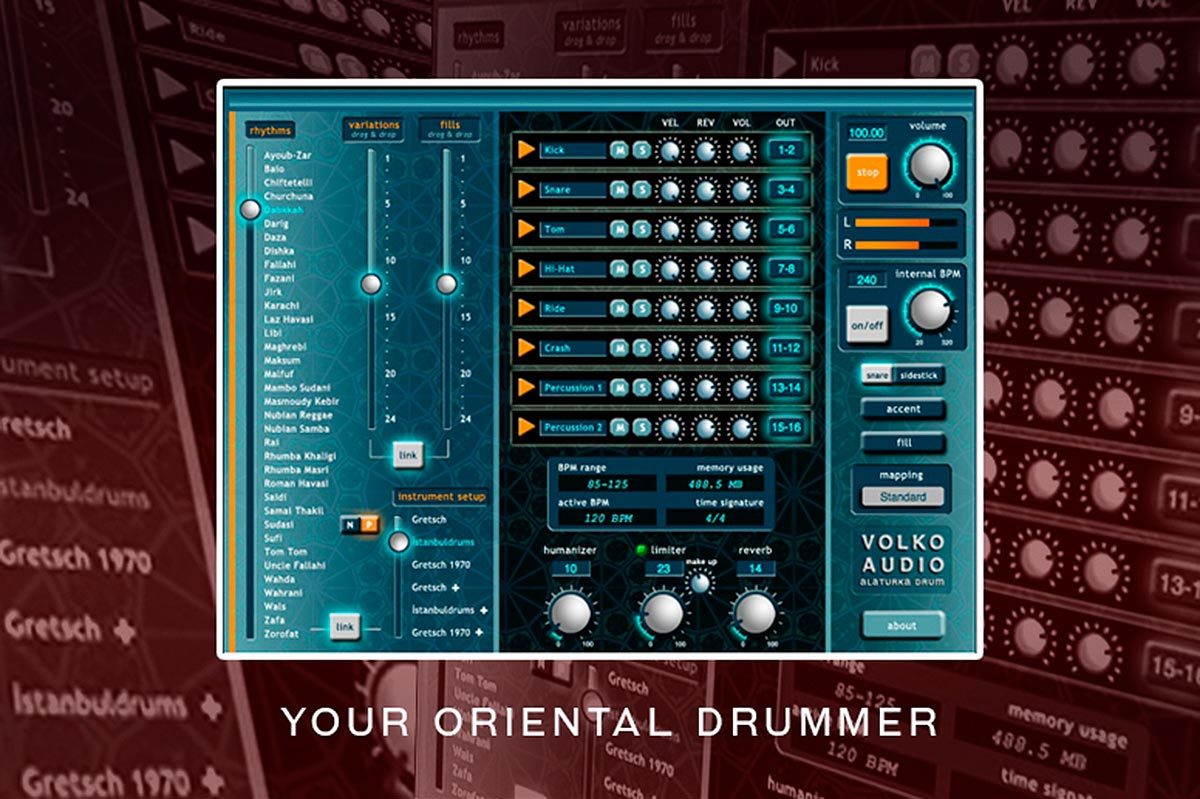The width and height of the screenshot is (1200, 799).
Task: Click the master volume knob
Action: point(930,164)
